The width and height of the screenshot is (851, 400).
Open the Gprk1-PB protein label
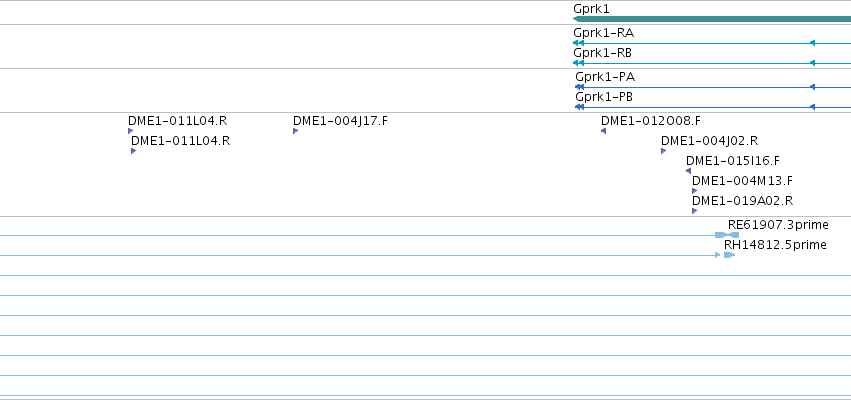pyautogui.click(x=604, y=97)
